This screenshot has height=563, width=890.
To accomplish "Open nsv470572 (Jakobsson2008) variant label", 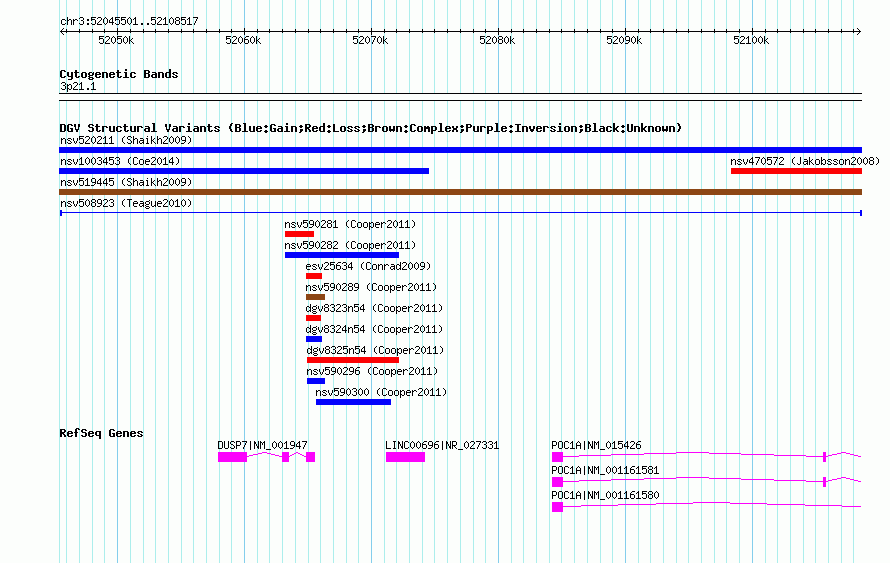I will [x=805, y=161].
